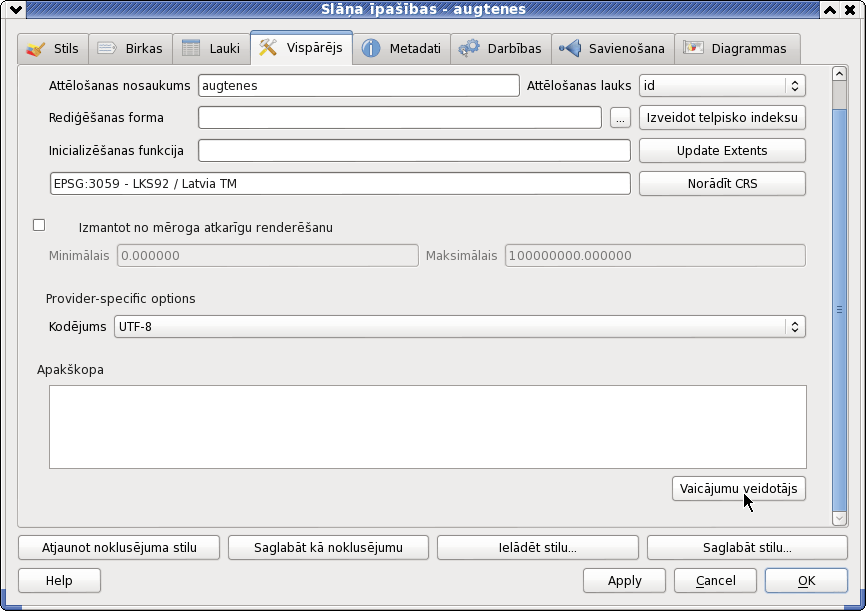Open the window menu in title bar

16,9
